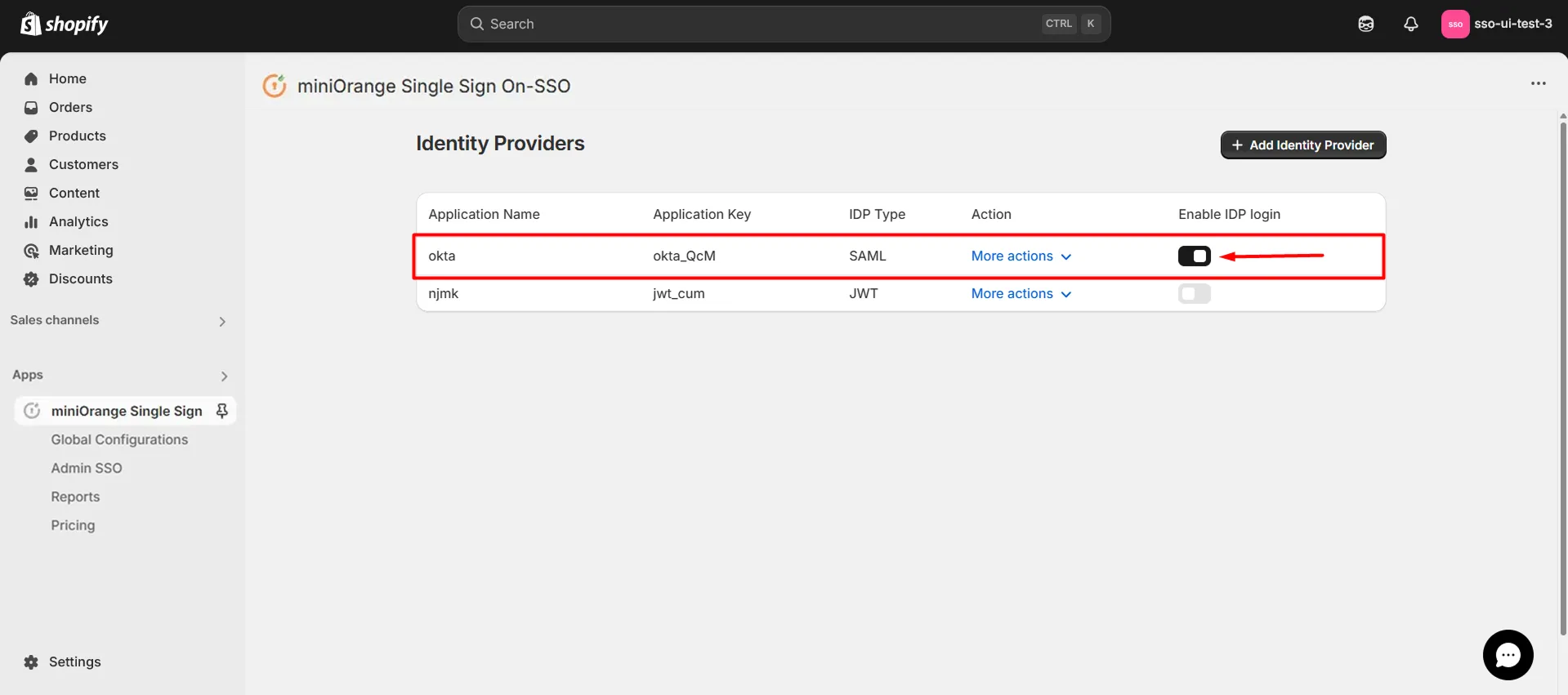Open Discounts in the sidebar
Screen dimensions: 1568x695
pos(81,279)
